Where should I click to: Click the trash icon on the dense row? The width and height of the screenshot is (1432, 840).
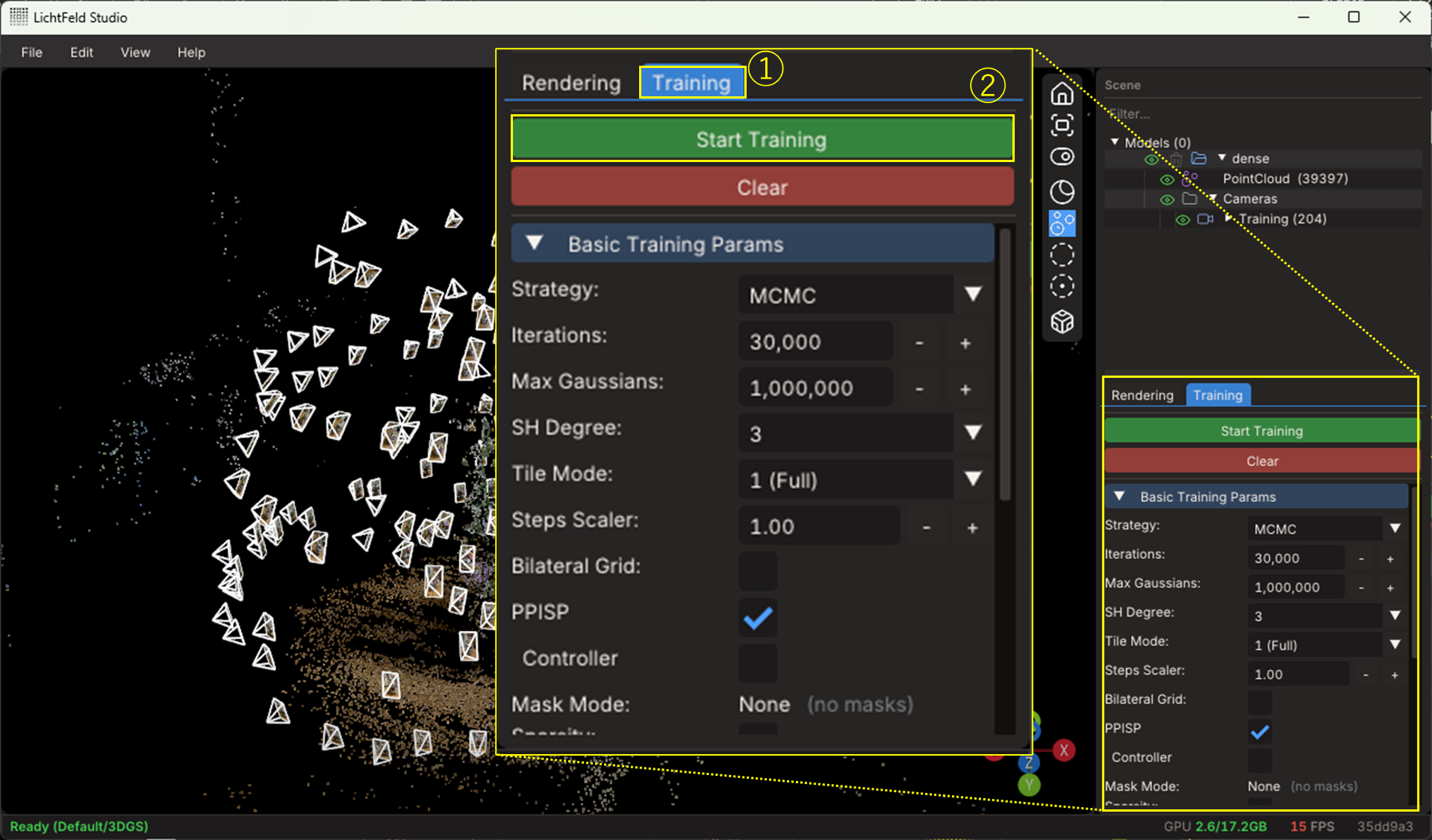click(1176, 159)
